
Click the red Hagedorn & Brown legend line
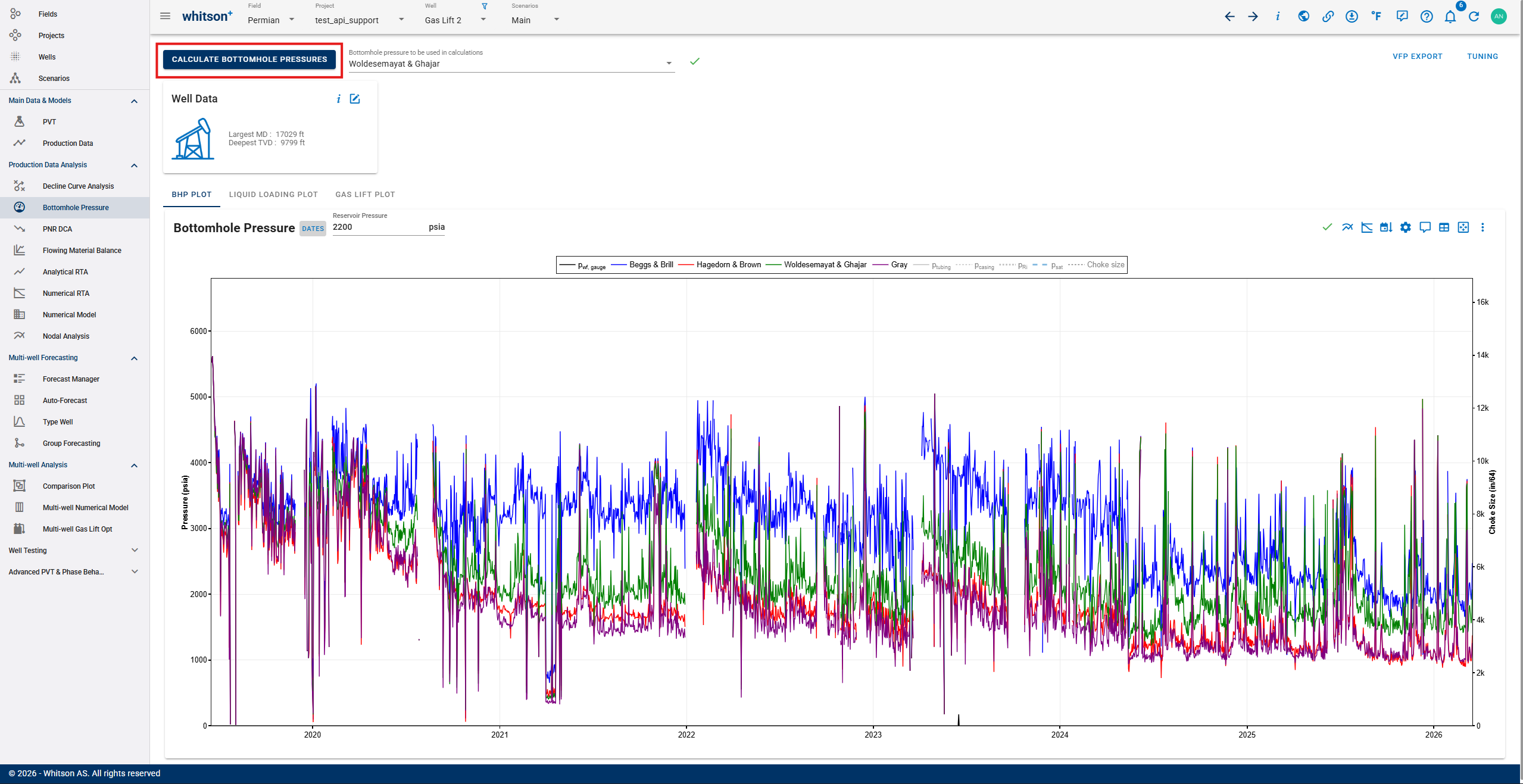coord(686,265)
